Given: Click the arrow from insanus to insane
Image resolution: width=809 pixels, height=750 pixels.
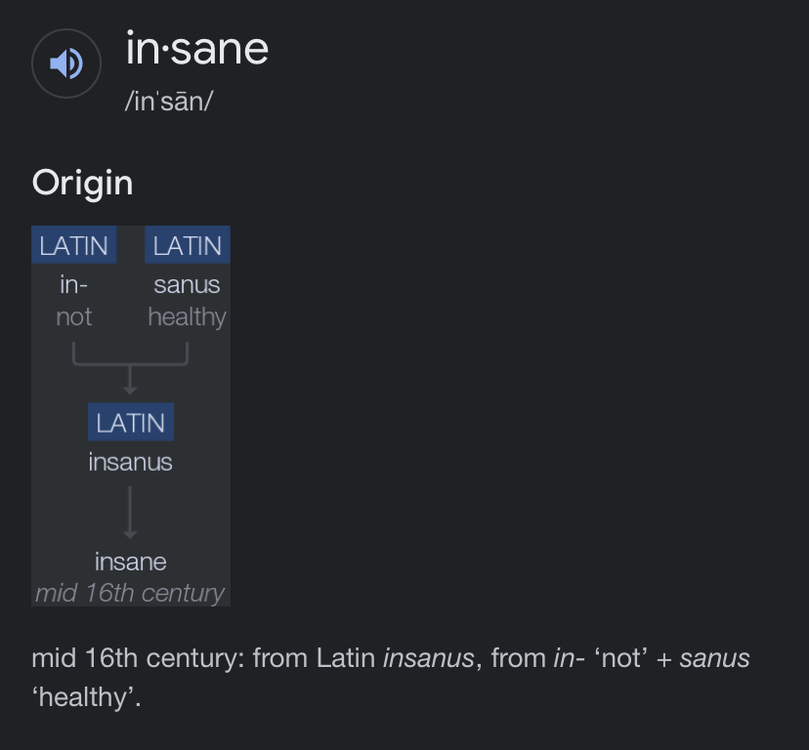Looking at the screenshot, I should tap(130, 512).
